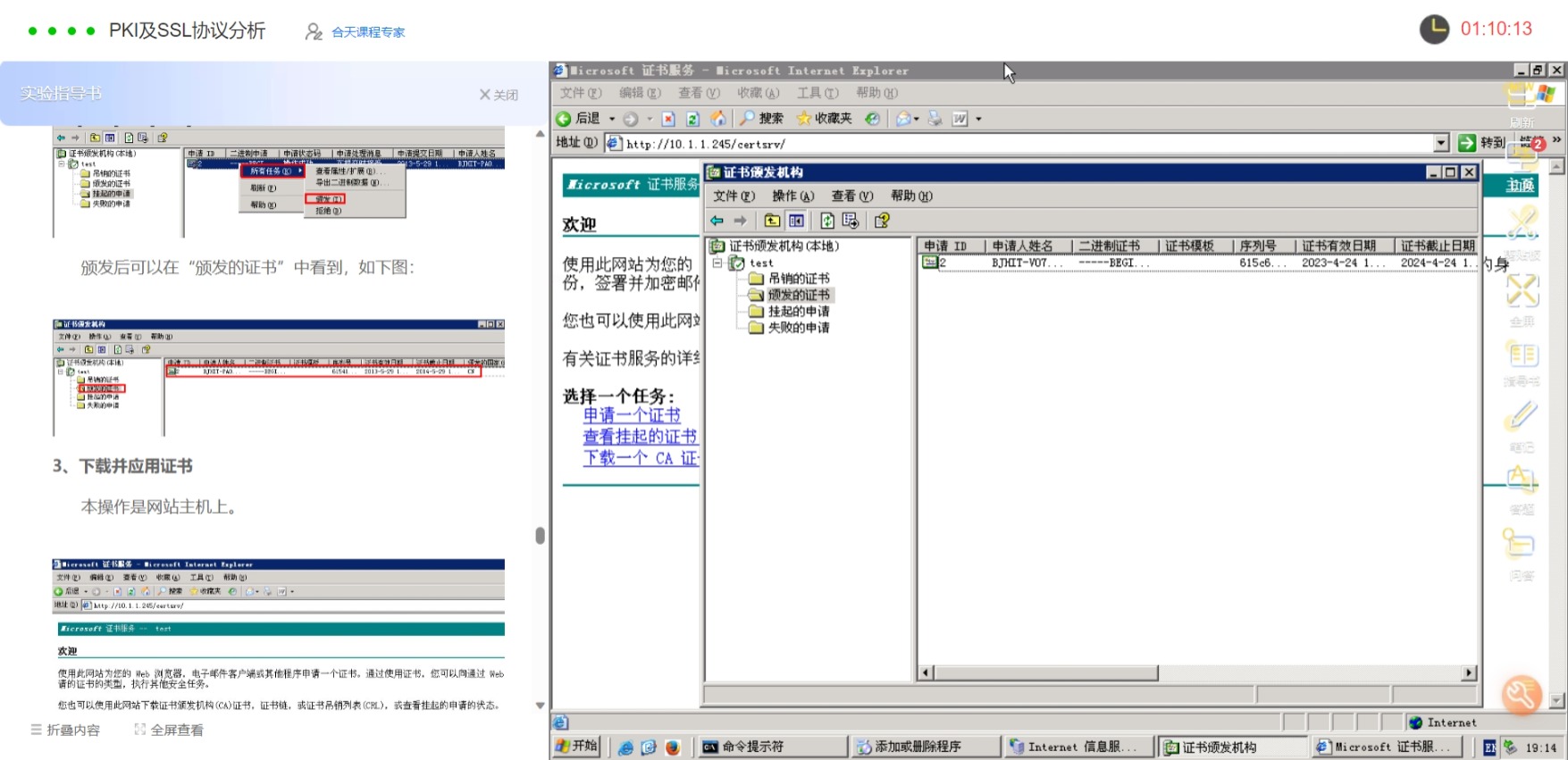Click the IE quick launch icon in taskbar
This screenshot has height=760, width=1568.
click(625, 747)
